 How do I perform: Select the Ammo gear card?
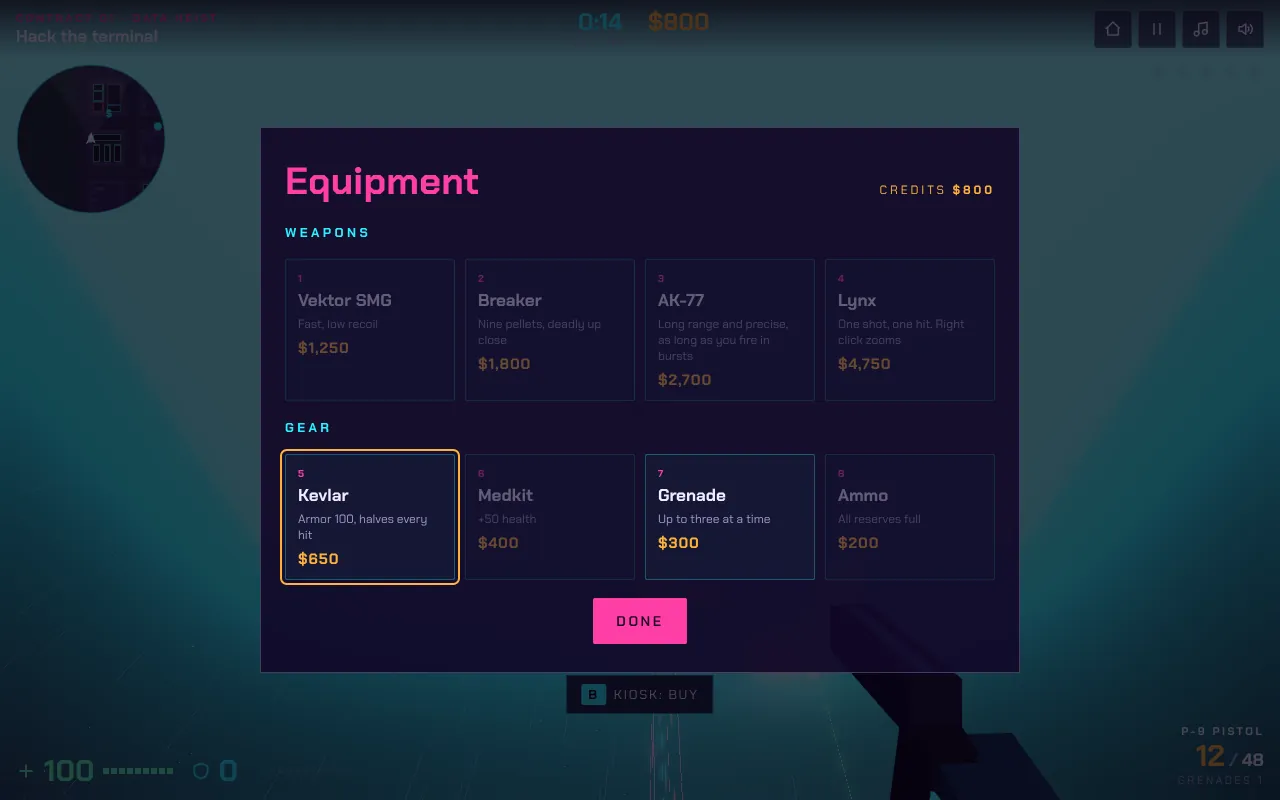pos(910,517)
